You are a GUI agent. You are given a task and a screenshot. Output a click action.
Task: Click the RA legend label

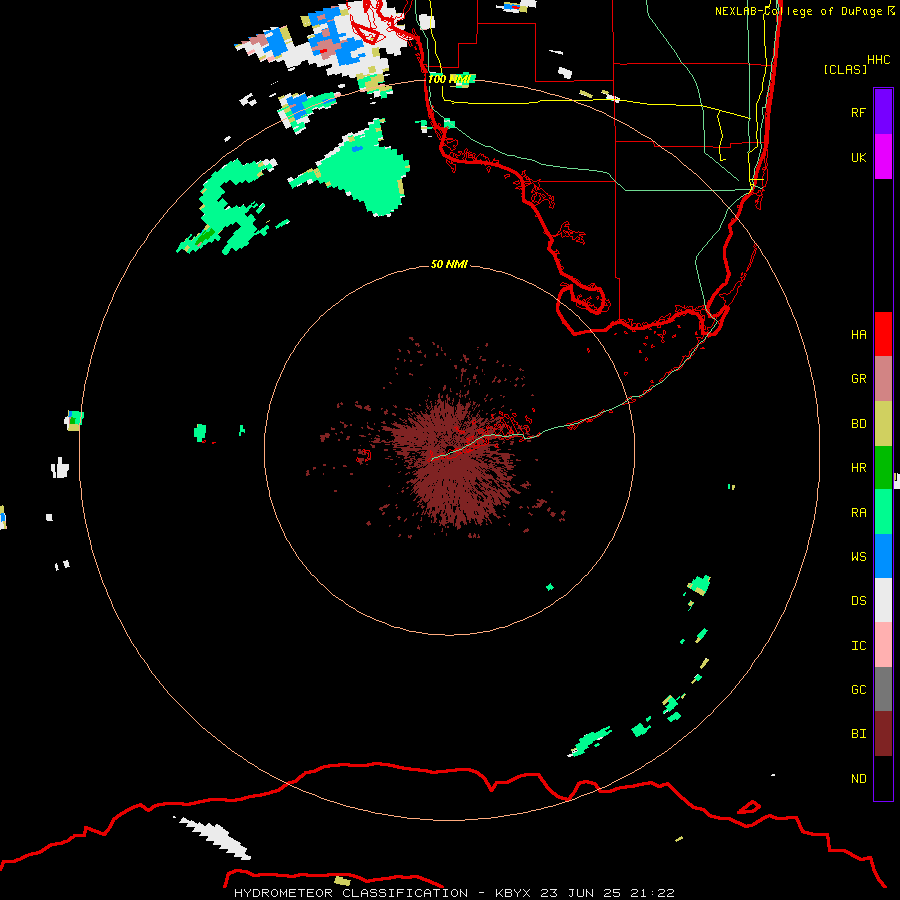[x=858, y=513]
